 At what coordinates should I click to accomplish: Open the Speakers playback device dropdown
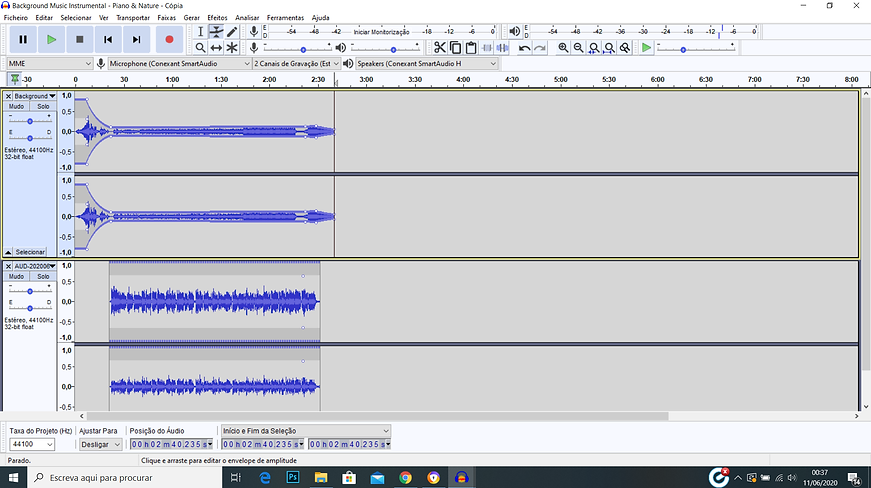426,63
